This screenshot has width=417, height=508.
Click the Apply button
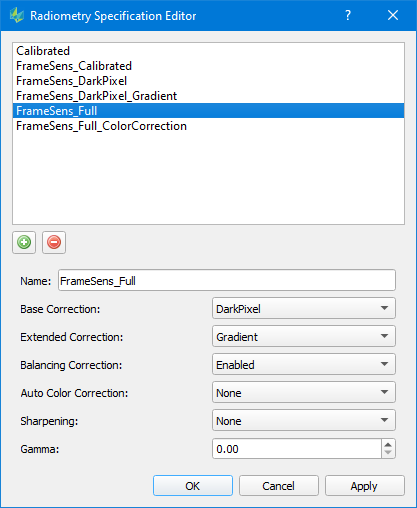tap(364, 486)
